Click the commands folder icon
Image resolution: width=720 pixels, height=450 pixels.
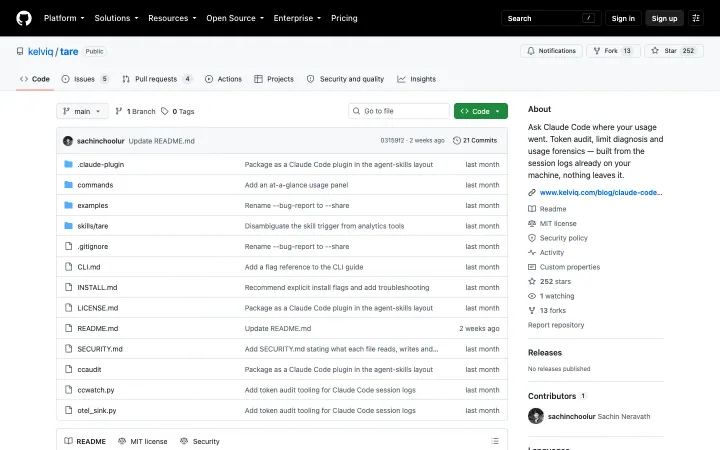68,185
